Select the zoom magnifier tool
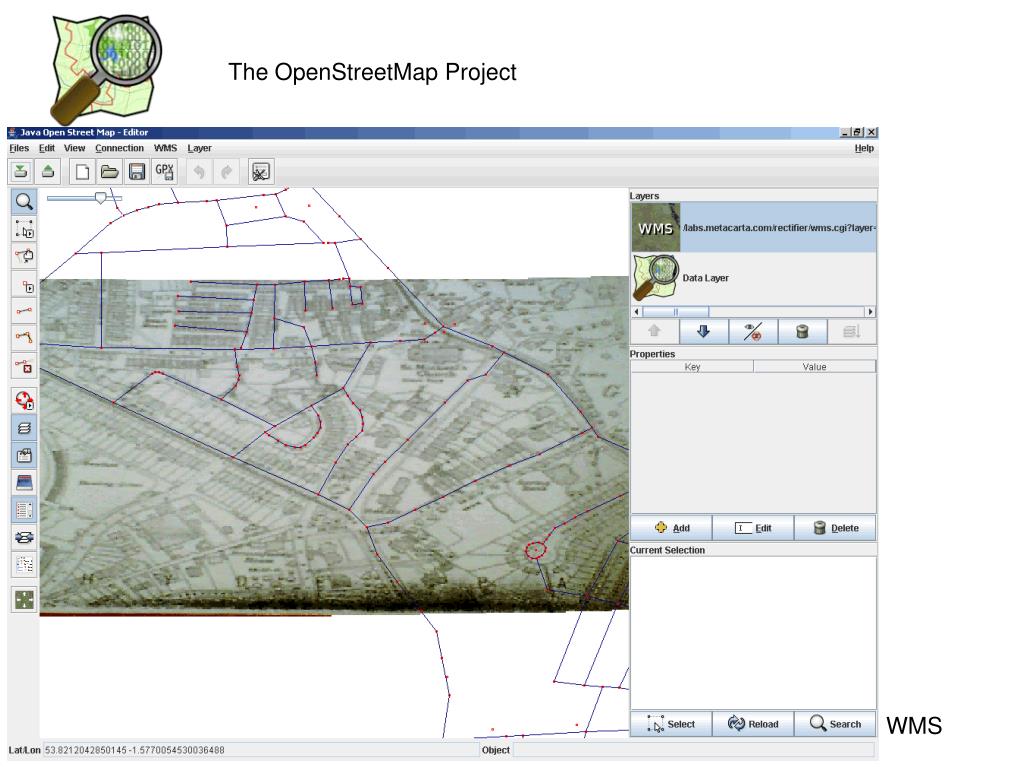 24,202
